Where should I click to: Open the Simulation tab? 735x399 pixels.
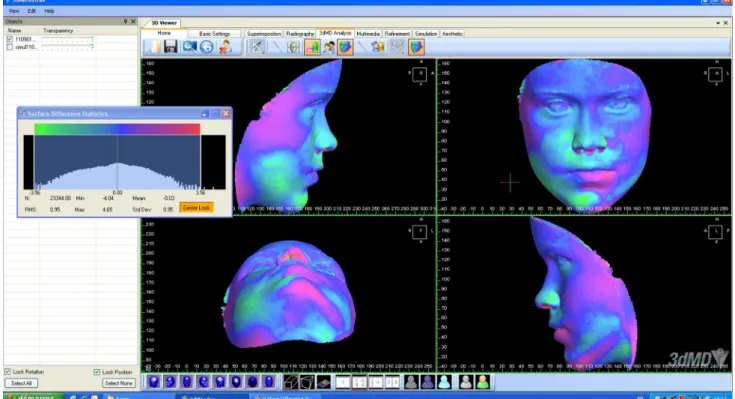coord(426,34)
